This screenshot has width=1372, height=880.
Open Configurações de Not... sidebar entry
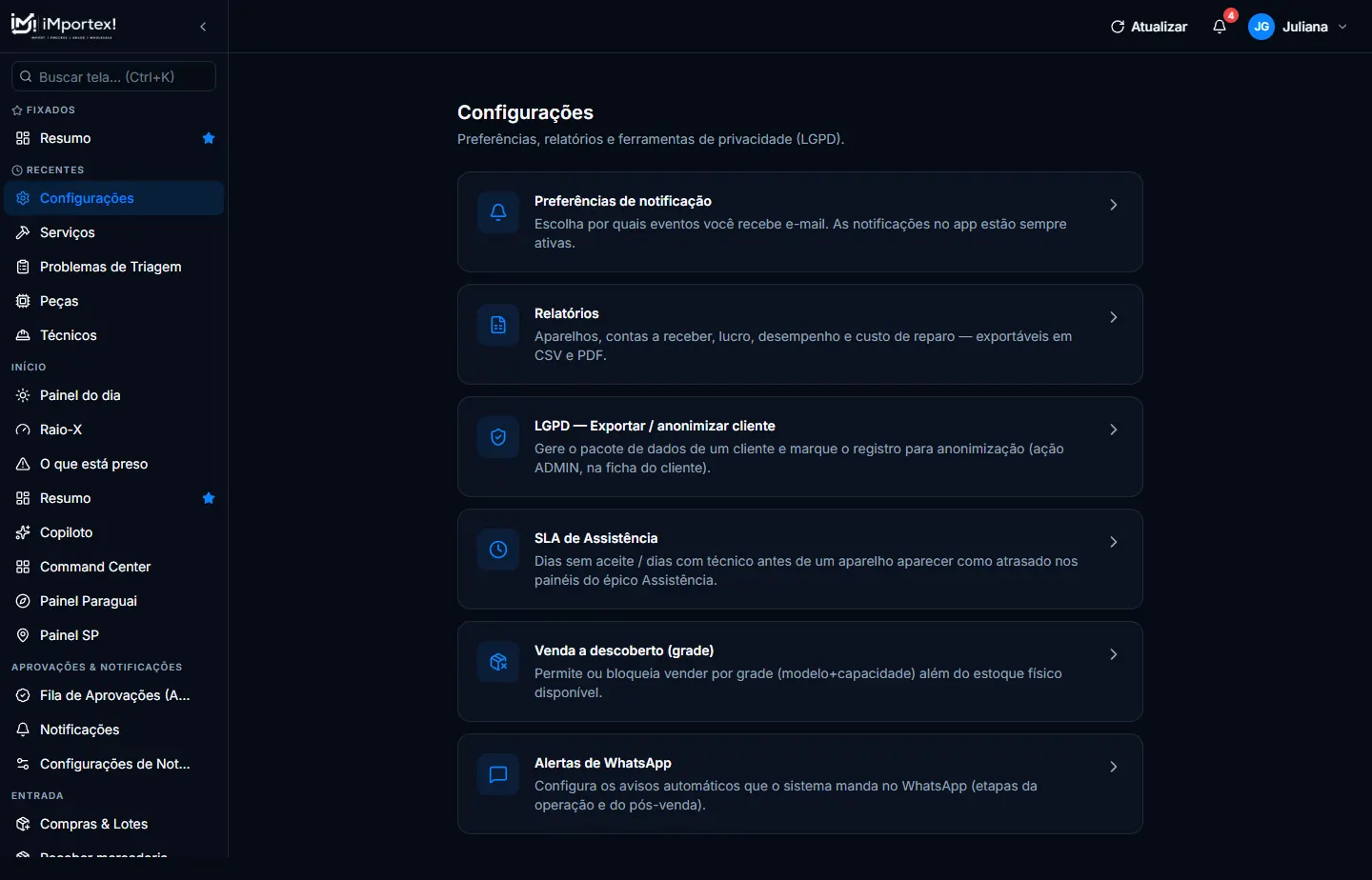pyautogui.click(x=113, y=764)
